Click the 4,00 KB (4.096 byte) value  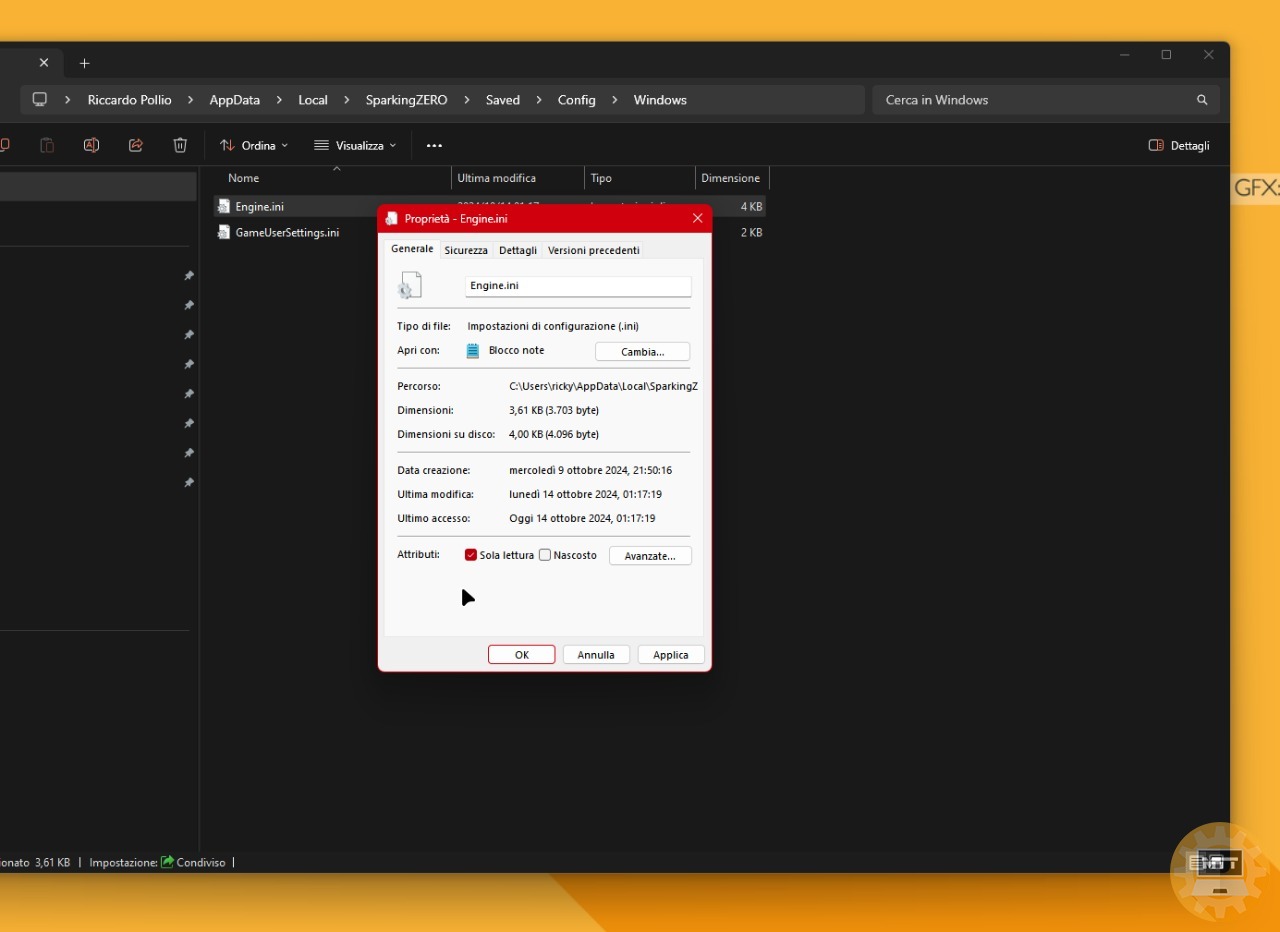554,435
